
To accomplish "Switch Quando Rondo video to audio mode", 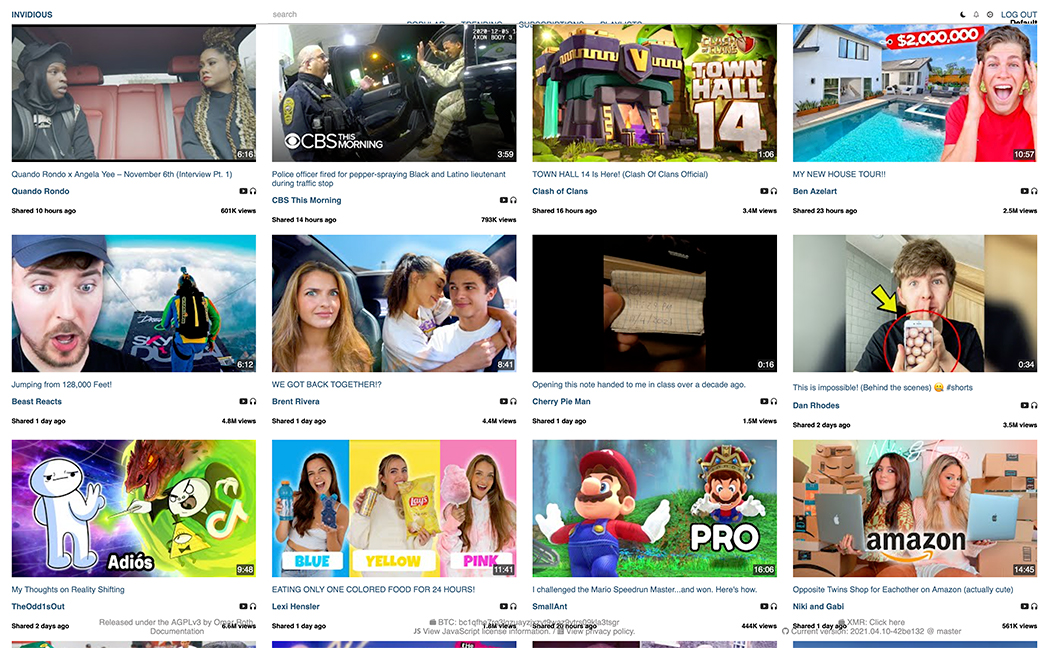I will coord(253,191).
